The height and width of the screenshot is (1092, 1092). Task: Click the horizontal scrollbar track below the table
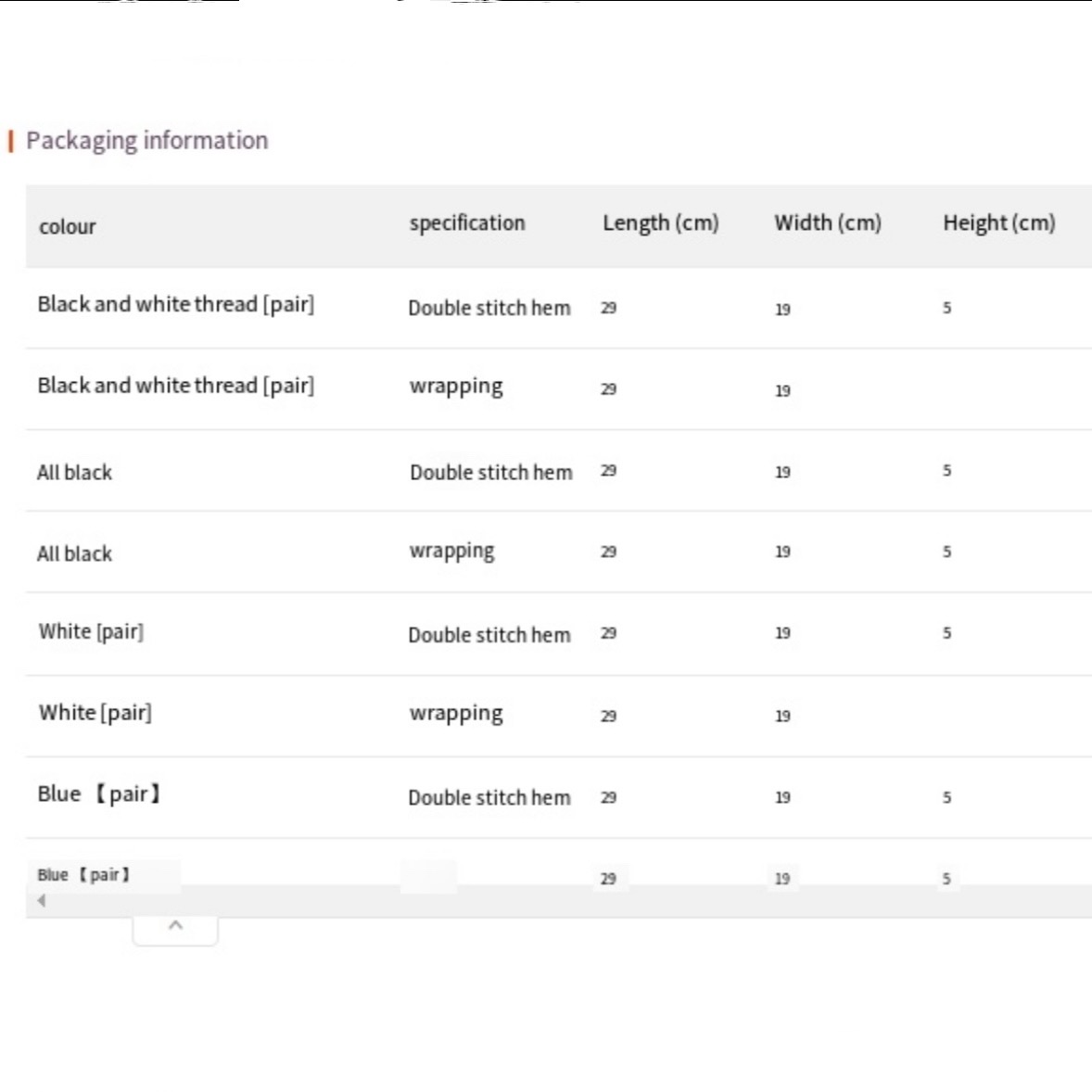point(556,901)
